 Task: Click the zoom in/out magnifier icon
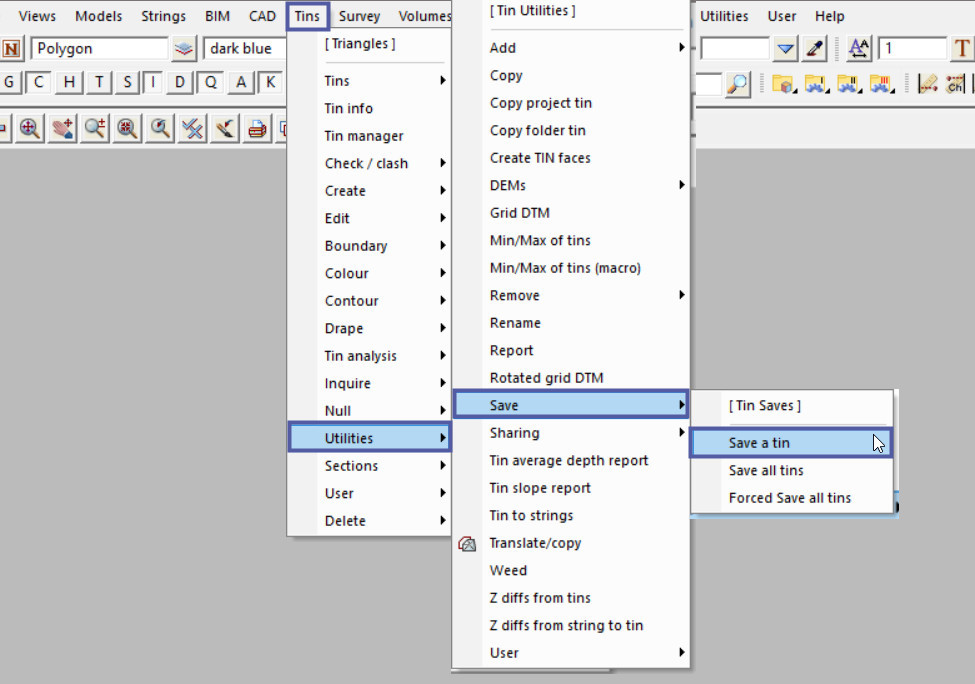tap(95, 128)
